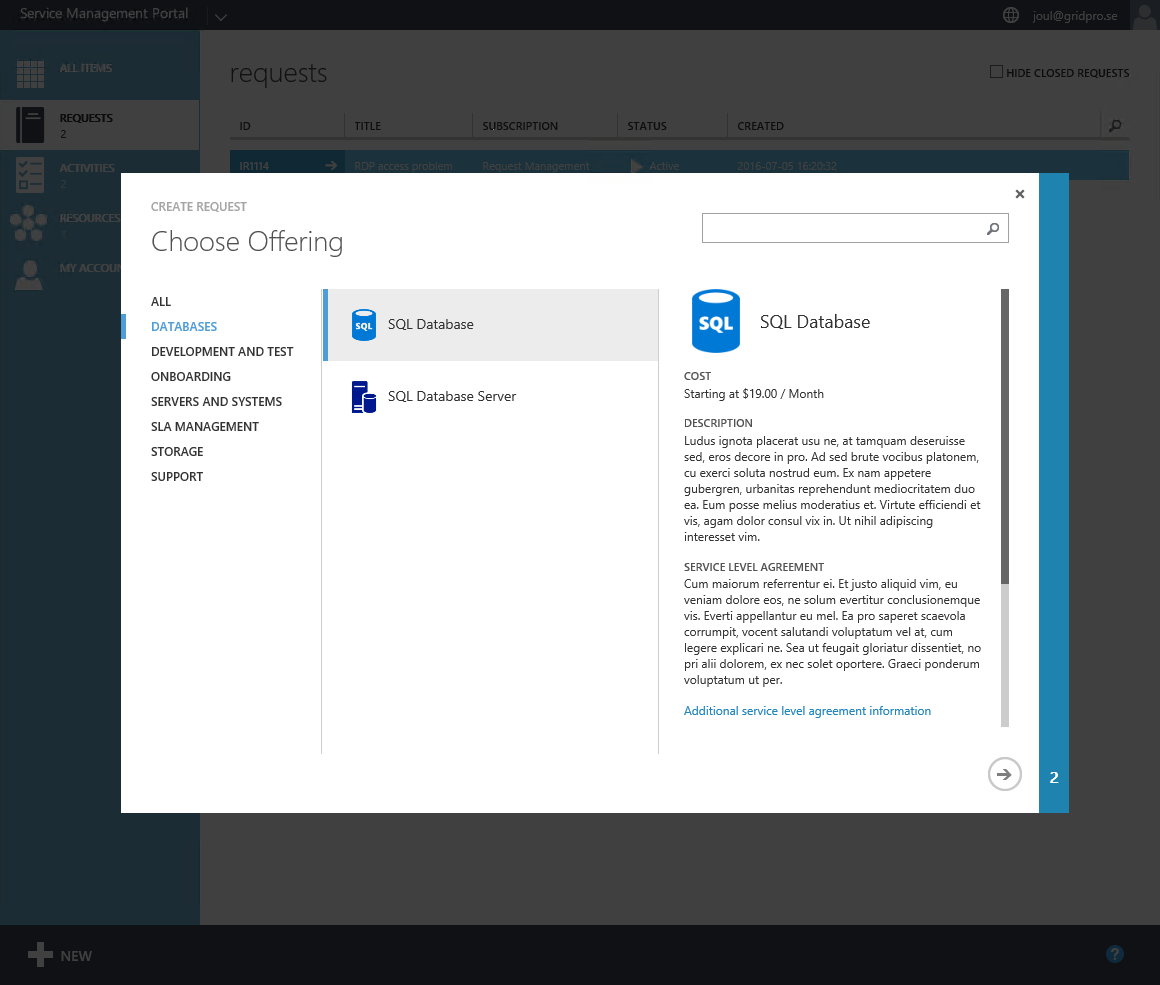Sort requests by the TITLE column
This screenshot has width=1160, height=985.
pos(368,127)
